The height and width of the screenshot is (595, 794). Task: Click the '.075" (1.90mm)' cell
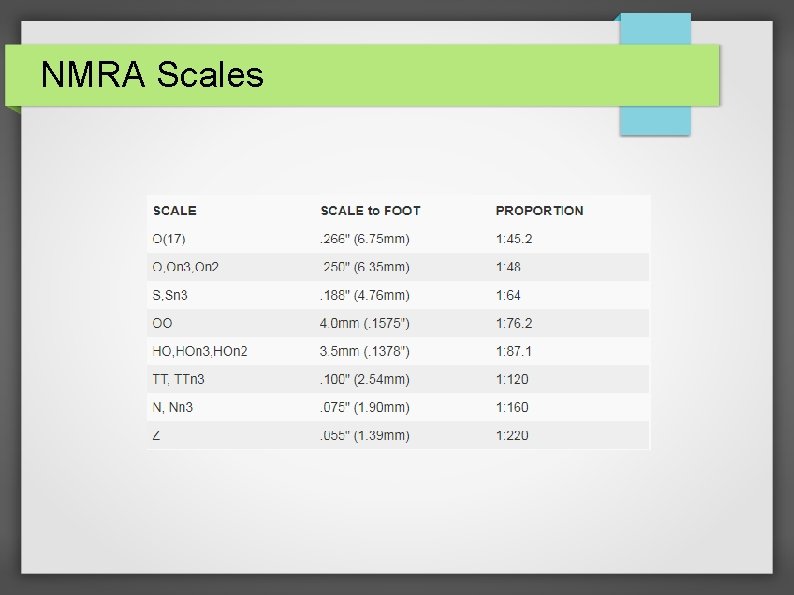(x=365, y=408)
